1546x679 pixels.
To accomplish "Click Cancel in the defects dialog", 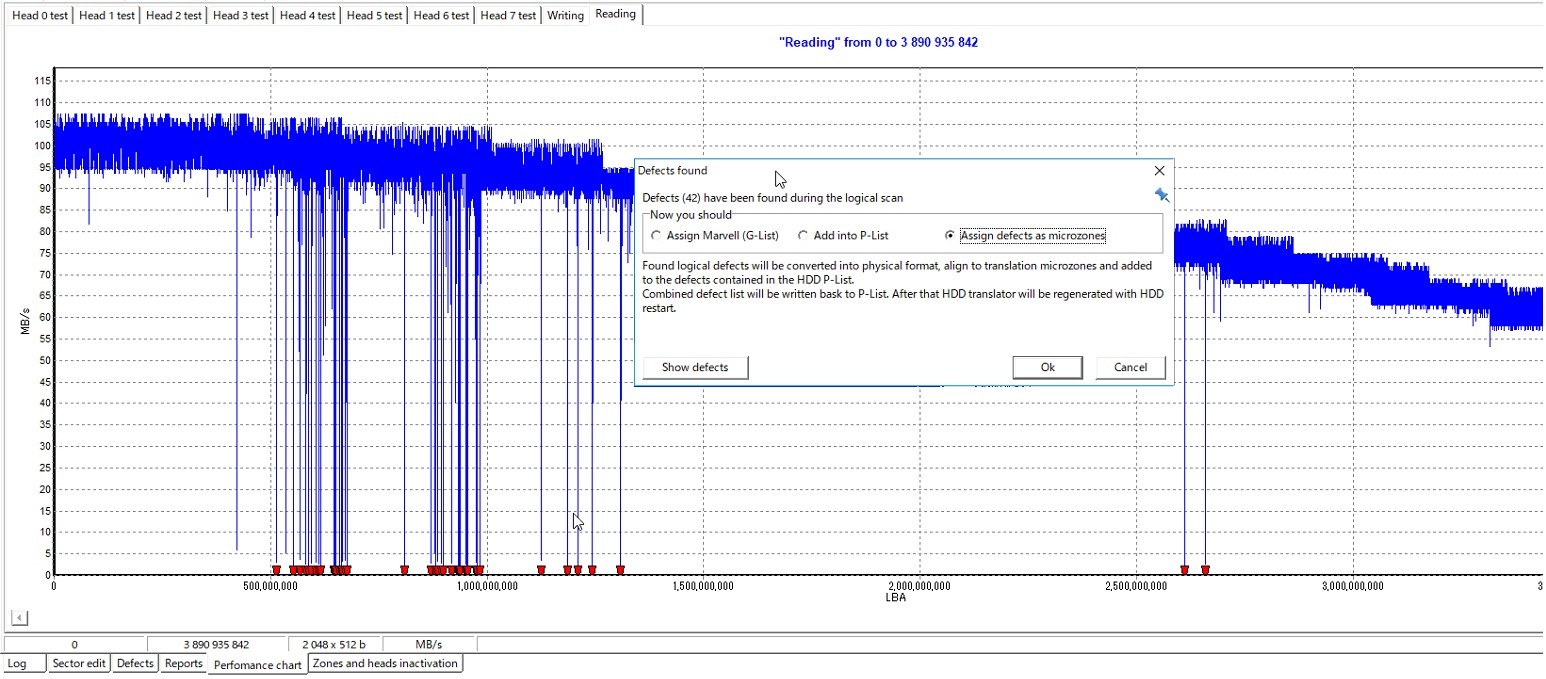I will [1130, 367].
